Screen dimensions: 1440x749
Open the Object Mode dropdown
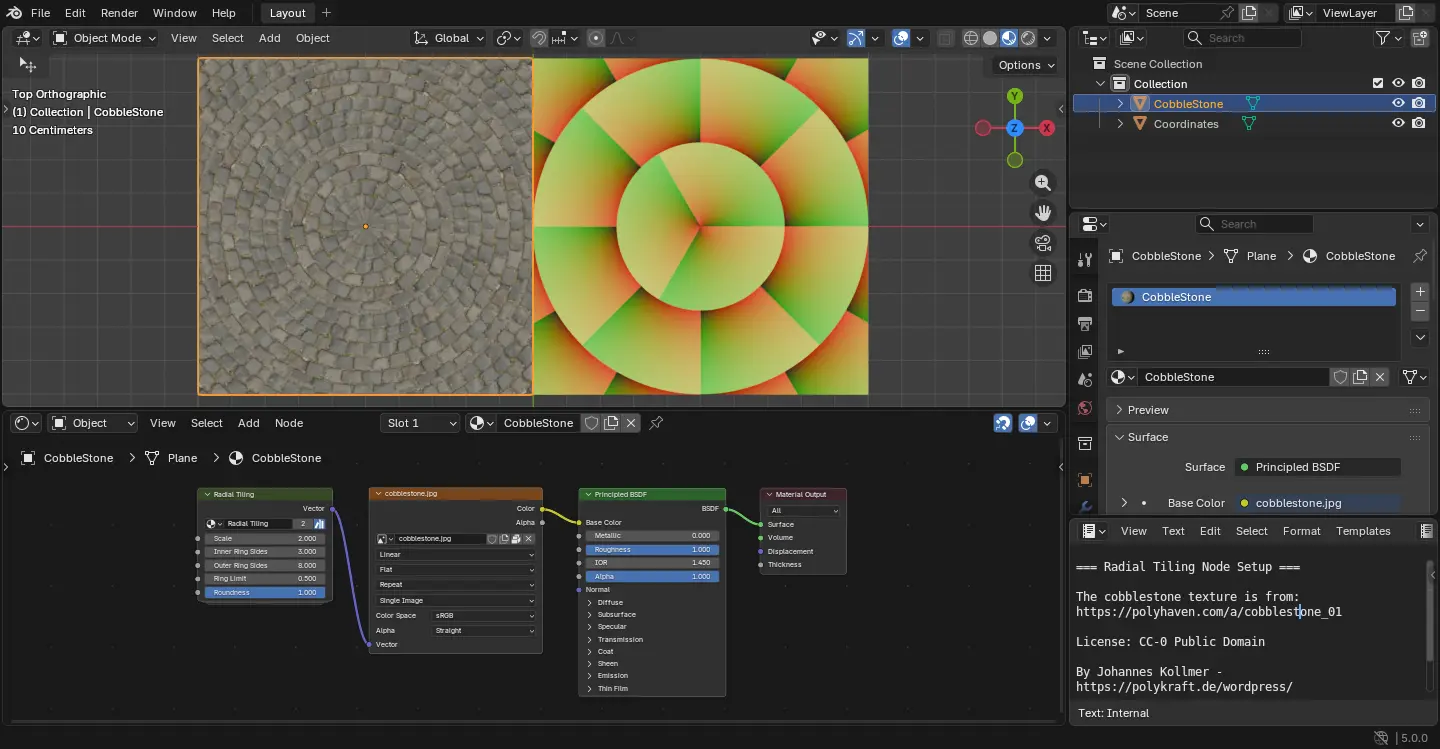point(105,38)
